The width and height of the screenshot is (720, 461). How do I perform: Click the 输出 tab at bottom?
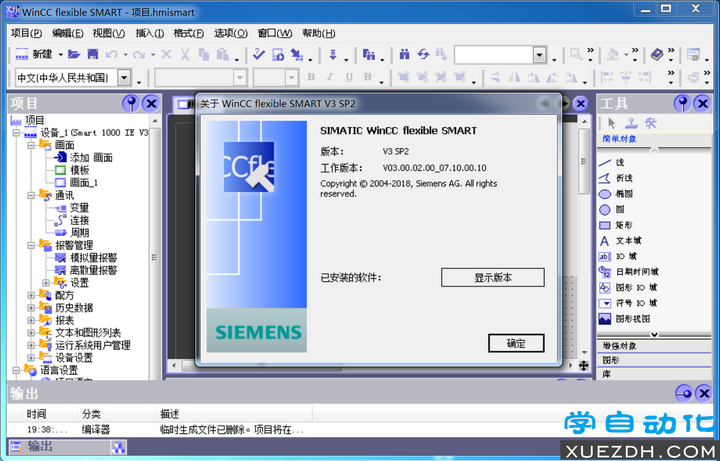click(x=58, y=447)
